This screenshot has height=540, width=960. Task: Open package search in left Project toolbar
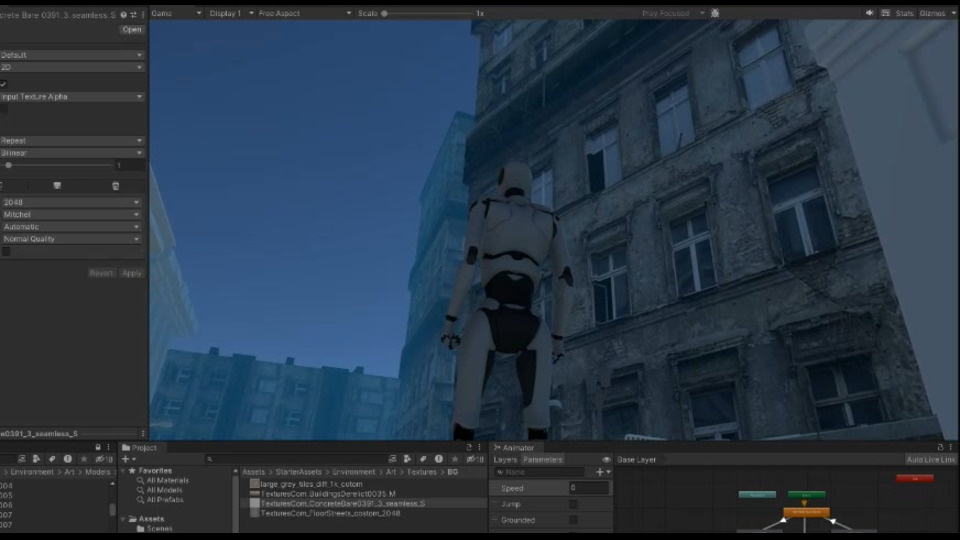21,459
